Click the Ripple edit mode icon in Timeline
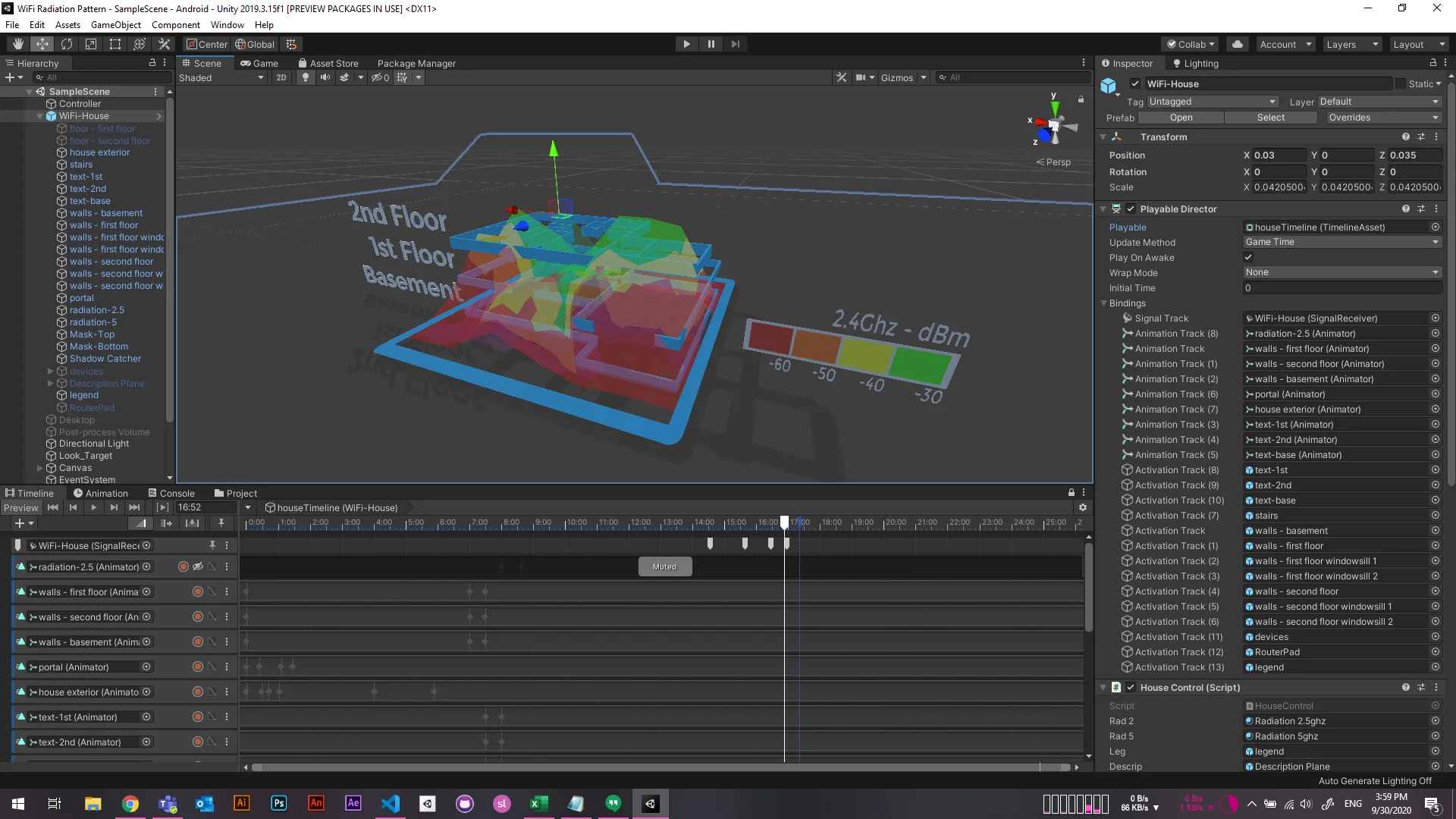 167,523
